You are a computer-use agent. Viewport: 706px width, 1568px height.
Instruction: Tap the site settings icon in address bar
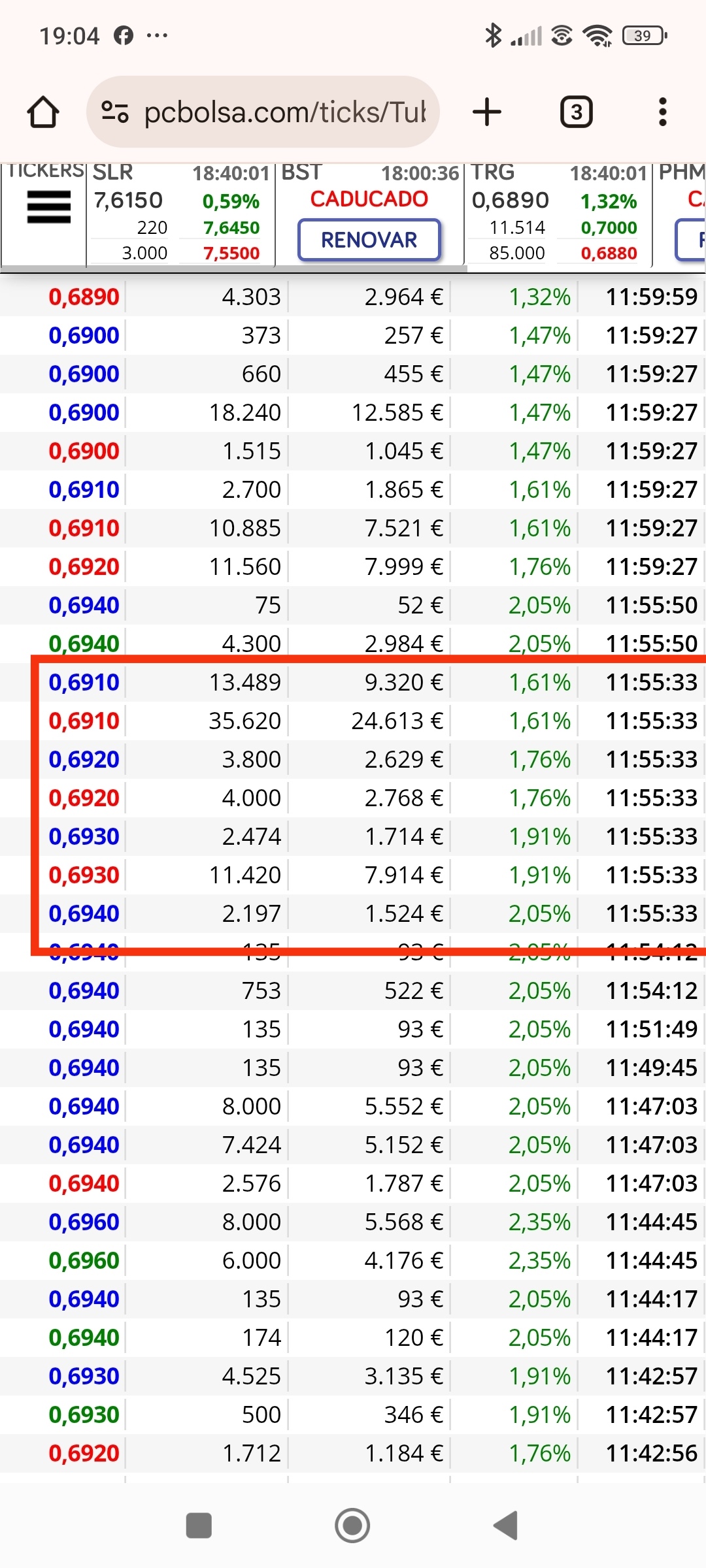[115, 112]
